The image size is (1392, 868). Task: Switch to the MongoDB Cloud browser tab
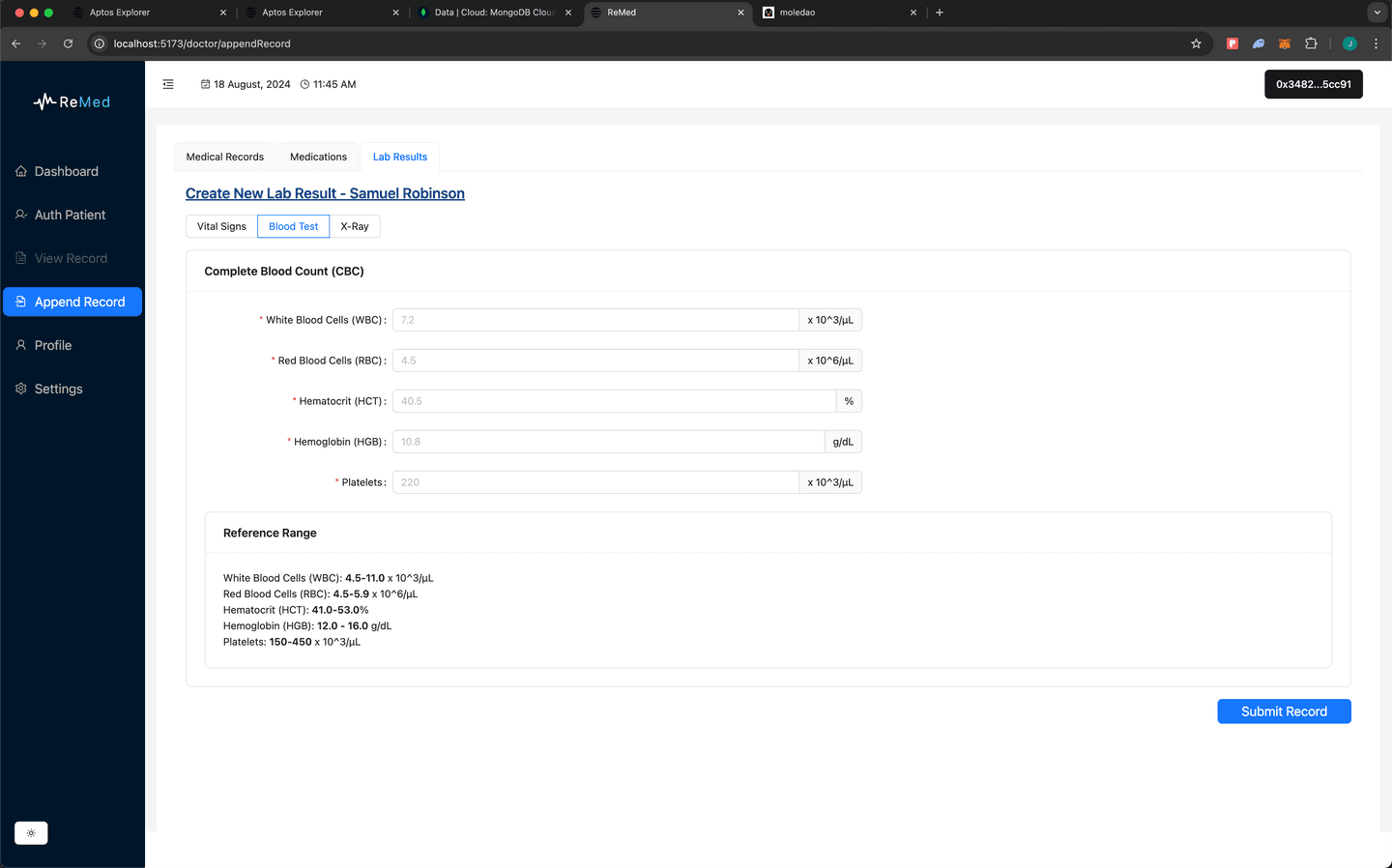(x=495, y=13)
